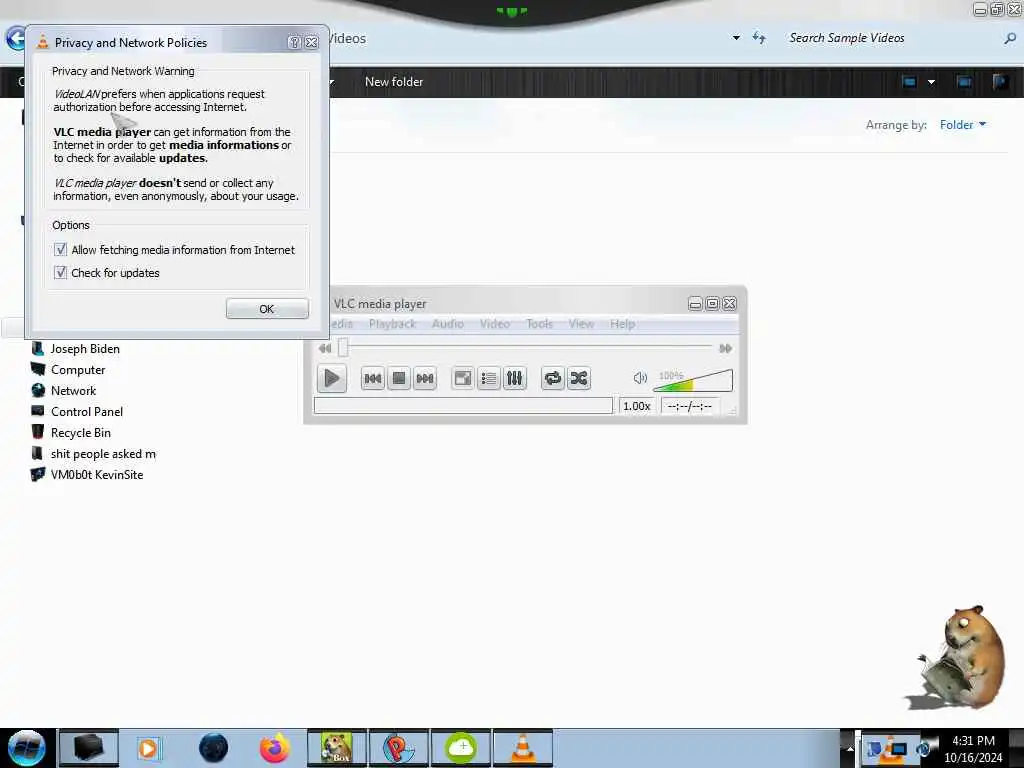
Task: Open VLC Audio menu
Action: pos(447,324)
